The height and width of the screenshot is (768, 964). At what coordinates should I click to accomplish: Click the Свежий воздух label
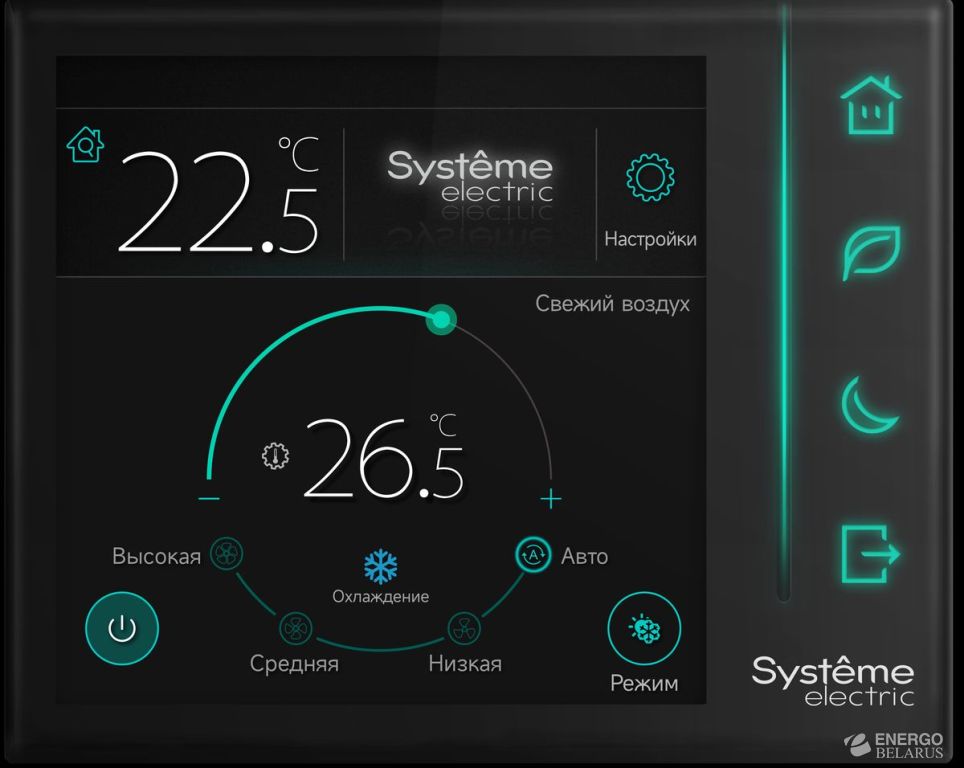612,303
